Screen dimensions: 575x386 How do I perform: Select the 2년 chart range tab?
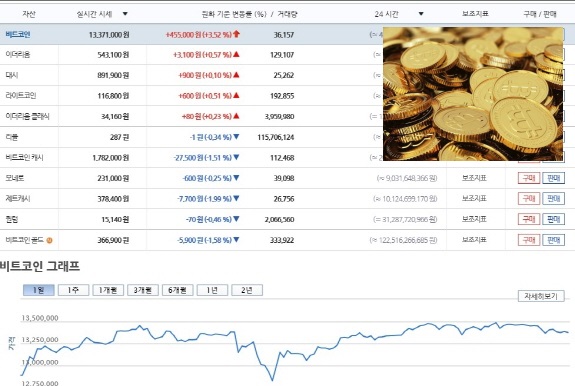pos(247,290)
